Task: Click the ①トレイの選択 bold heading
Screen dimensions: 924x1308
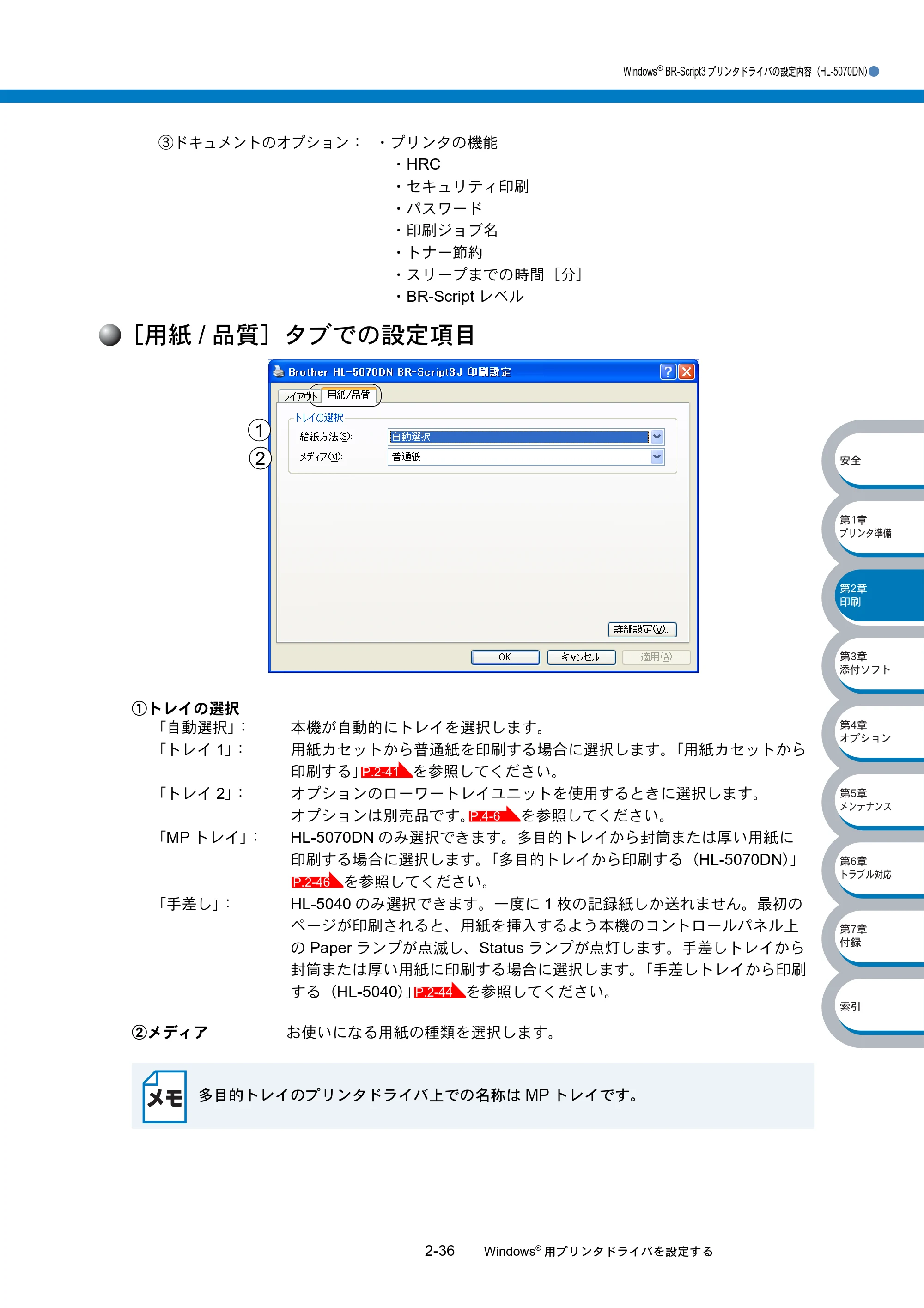Action: pyautogui.click(x=185, y=709)
